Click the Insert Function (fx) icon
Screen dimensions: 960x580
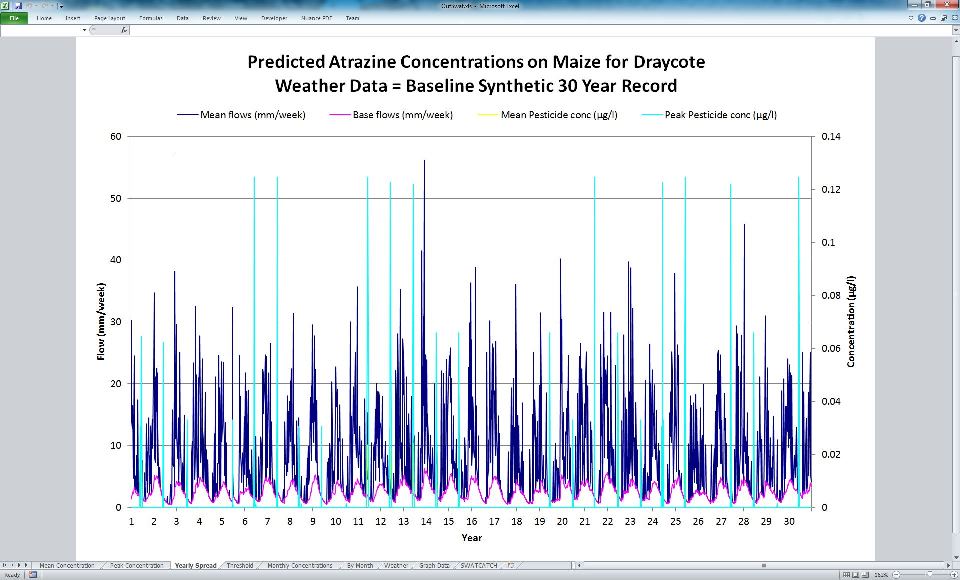tap(122, 30)
